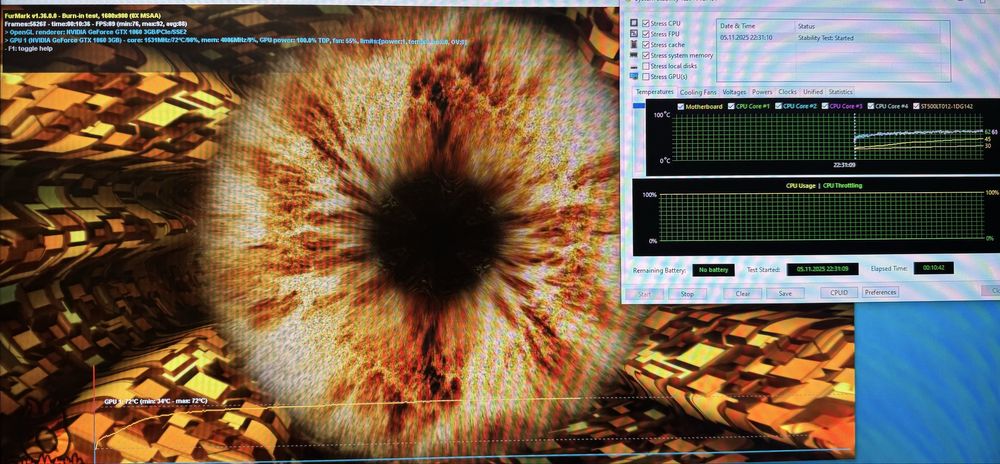Toggle the CPU Core #2 graph checkbox
Viewport: 1000px width, 464px height.
[778, 106]
